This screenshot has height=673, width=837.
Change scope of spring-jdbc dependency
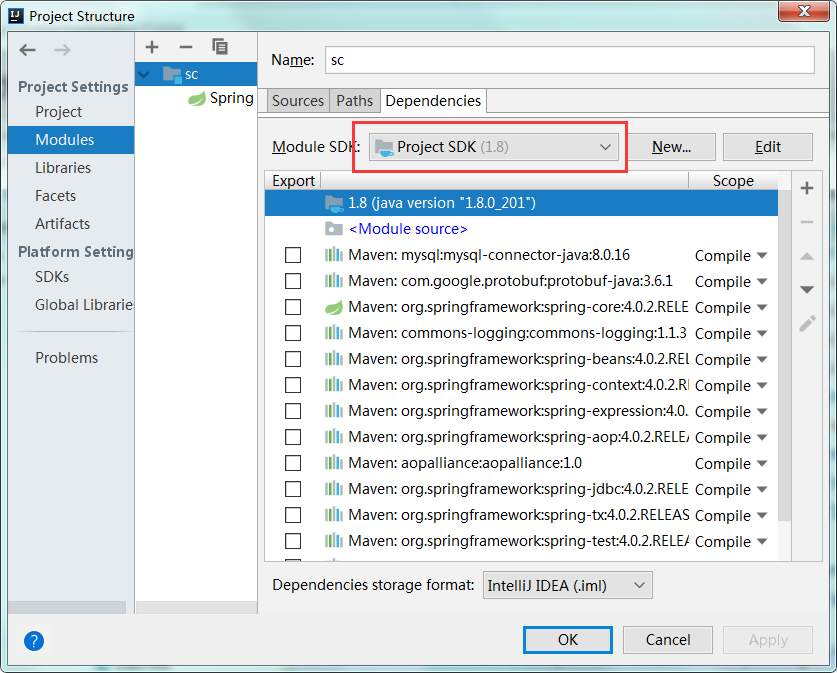731,489
